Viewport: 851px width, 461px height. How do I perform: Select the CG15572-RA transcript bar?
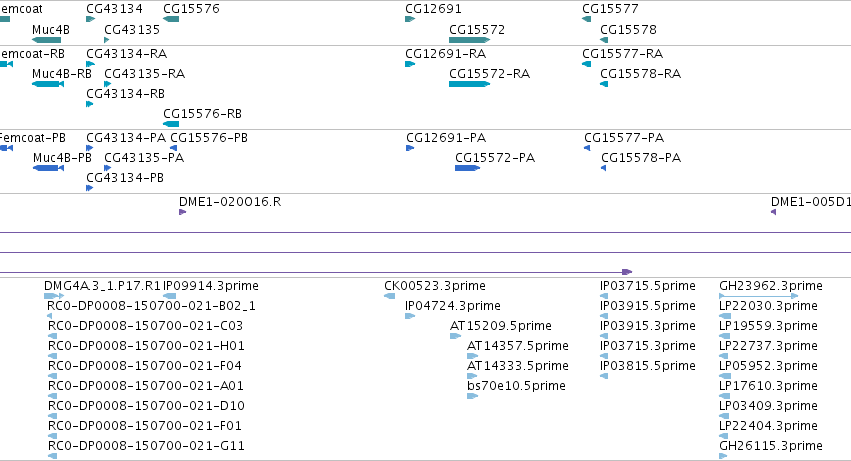pyautogui.click(x=469, y=84)
